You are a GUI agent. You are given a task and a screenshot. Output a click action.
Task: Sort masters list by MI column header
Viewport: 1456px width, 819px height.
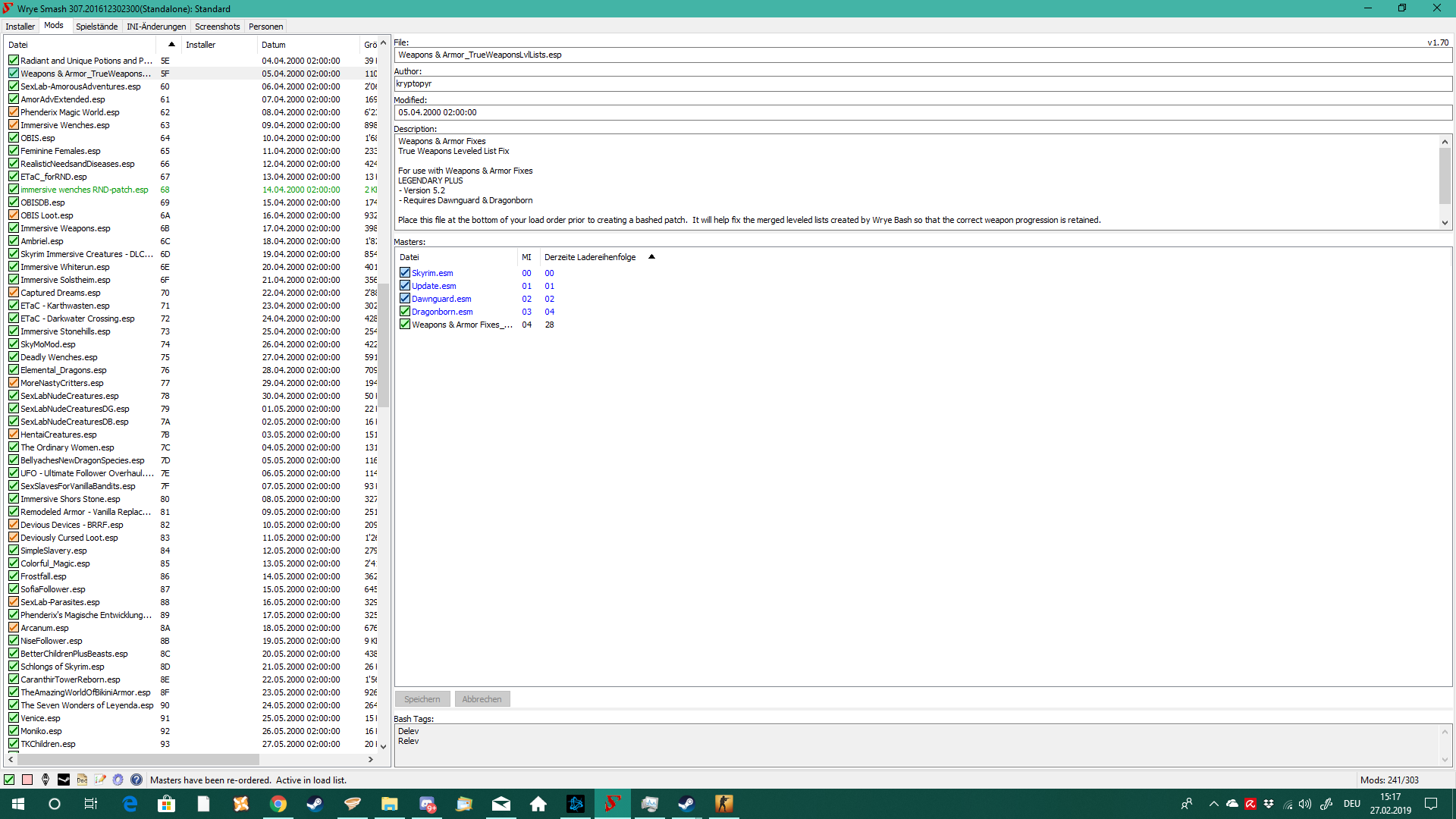click(528, 257)
